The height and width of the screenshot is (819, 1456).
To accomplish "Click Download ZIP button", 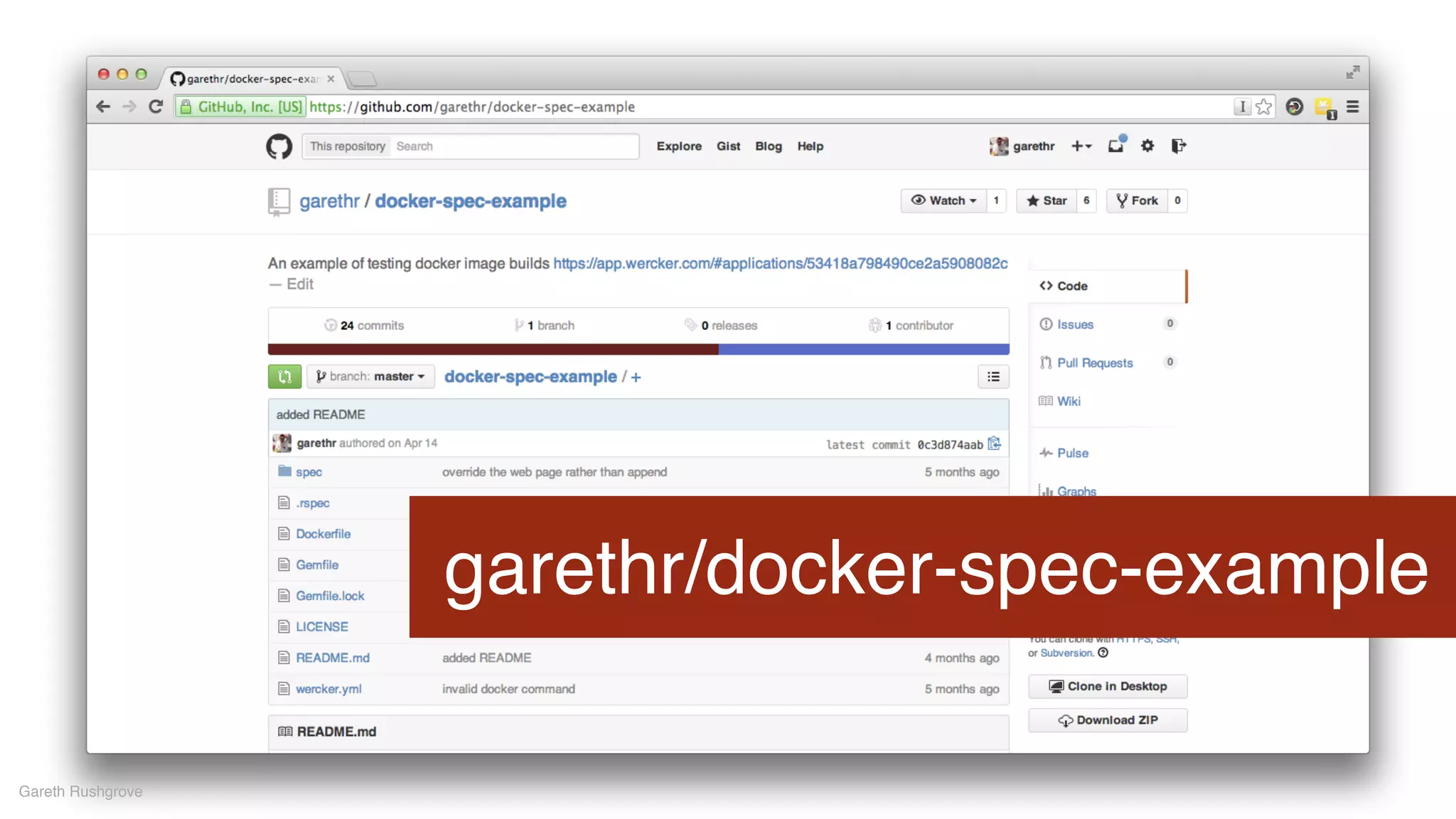I will [1108, 720].
